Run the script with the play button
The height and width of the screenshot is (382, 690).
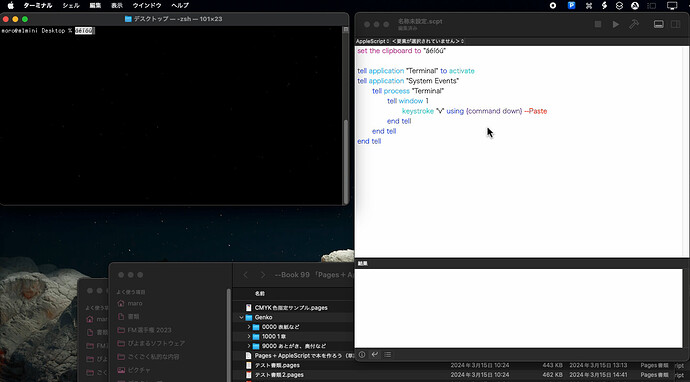click(616, 25)
